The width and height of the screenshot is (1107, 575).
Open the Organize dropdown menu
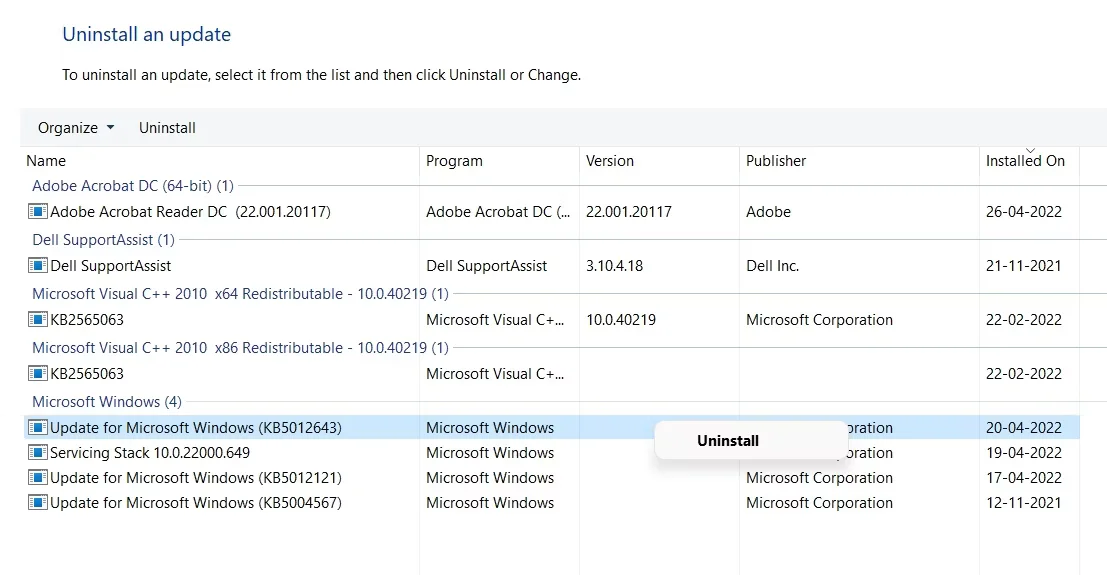tap(76, 128)
